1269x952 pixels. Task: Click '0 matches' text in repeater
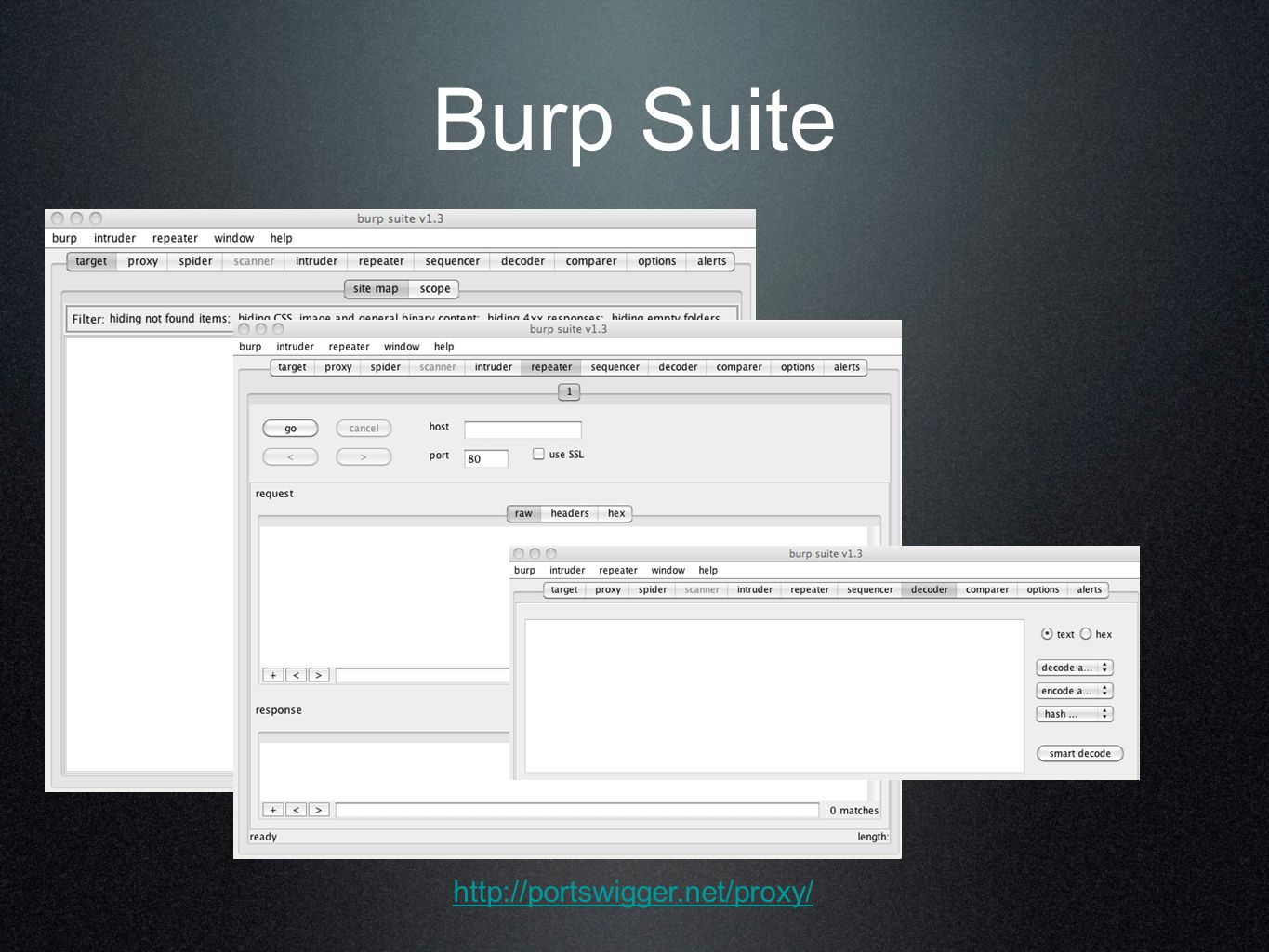[853, 811]
